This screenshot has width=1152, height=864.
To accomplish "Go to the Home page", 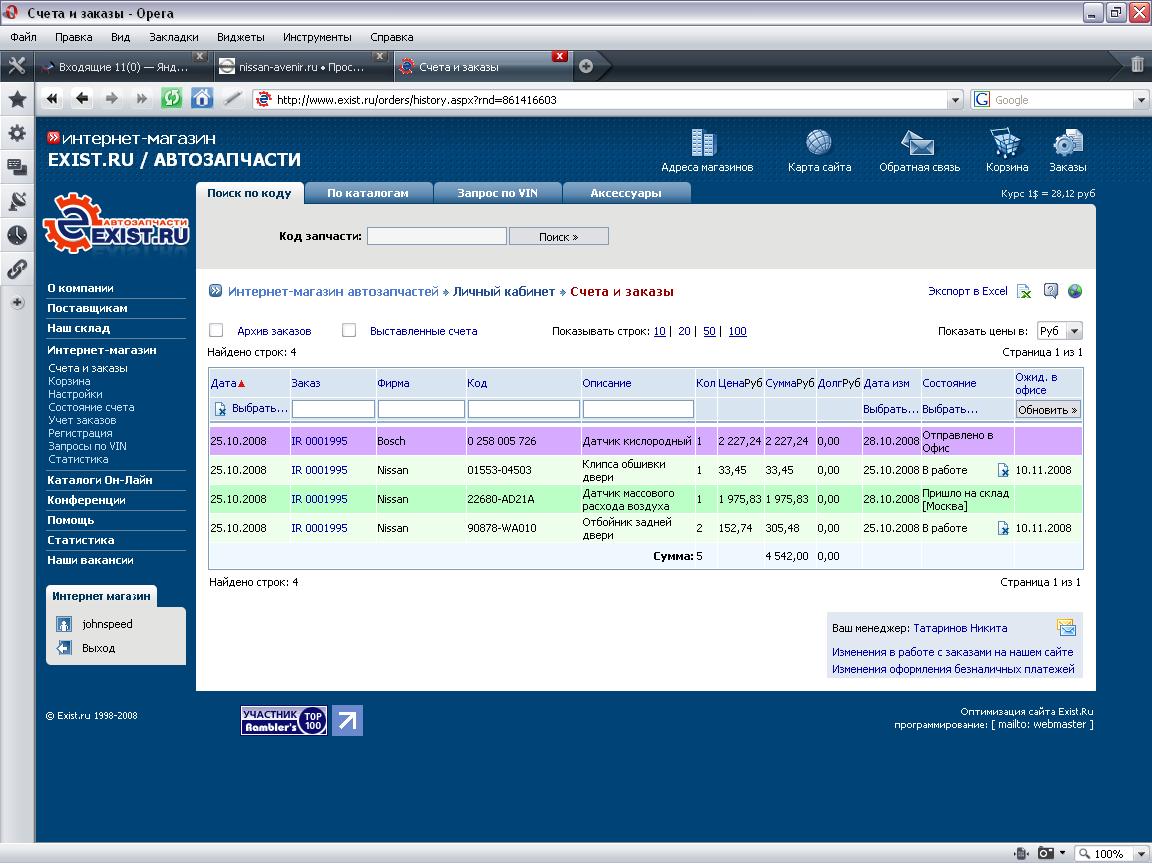I will 202,98.
